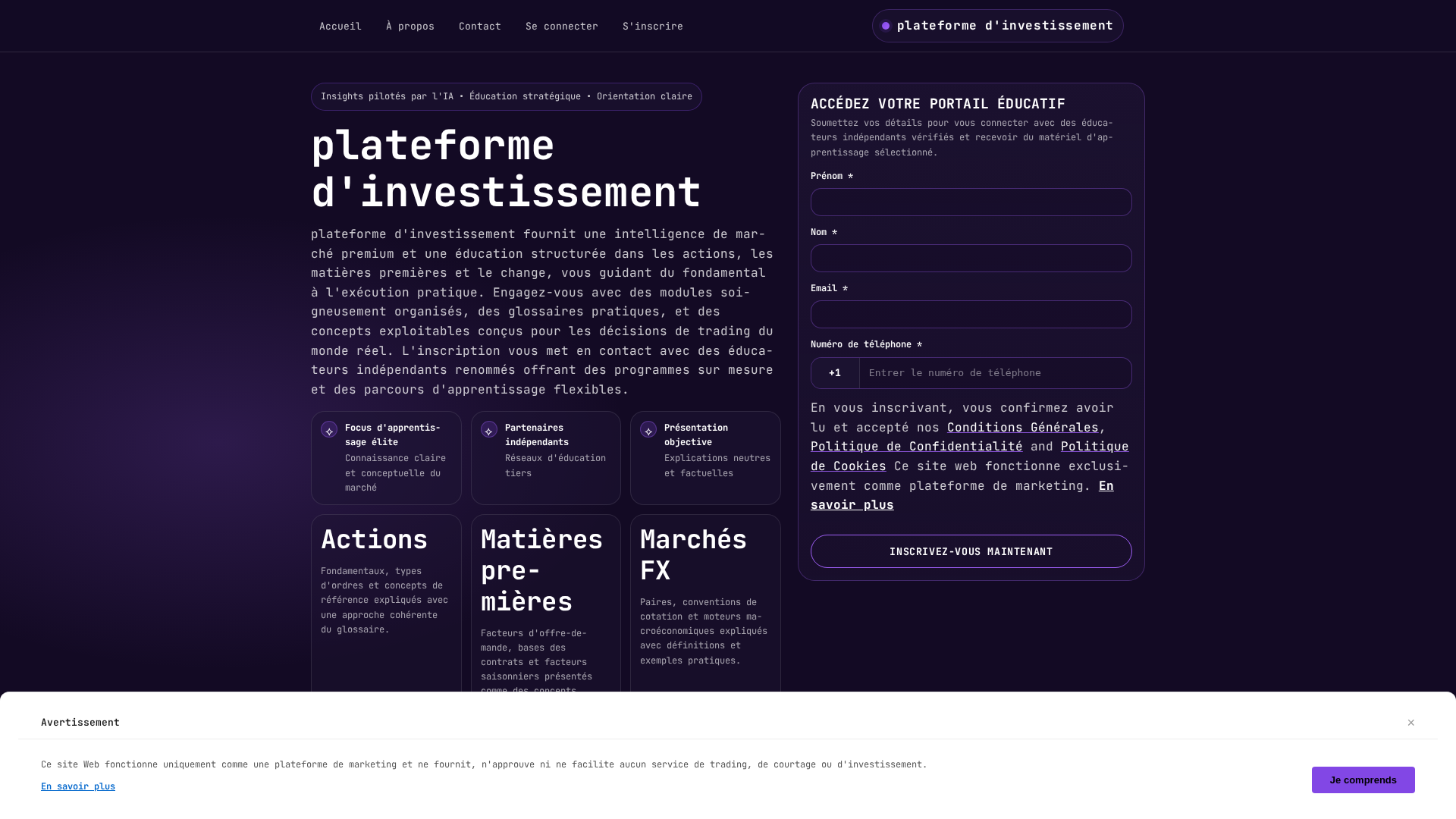Screen dimensions: 1456x819
Task: Focus the Nom input field
Action: coord(971,259)
